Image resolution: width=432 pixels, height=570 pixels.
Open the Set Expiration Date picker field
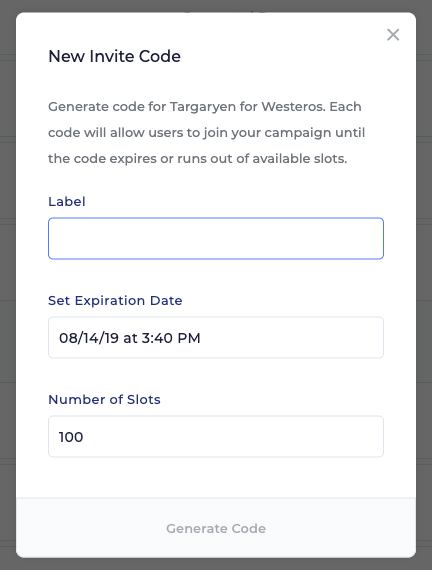[x=216, y=337]
